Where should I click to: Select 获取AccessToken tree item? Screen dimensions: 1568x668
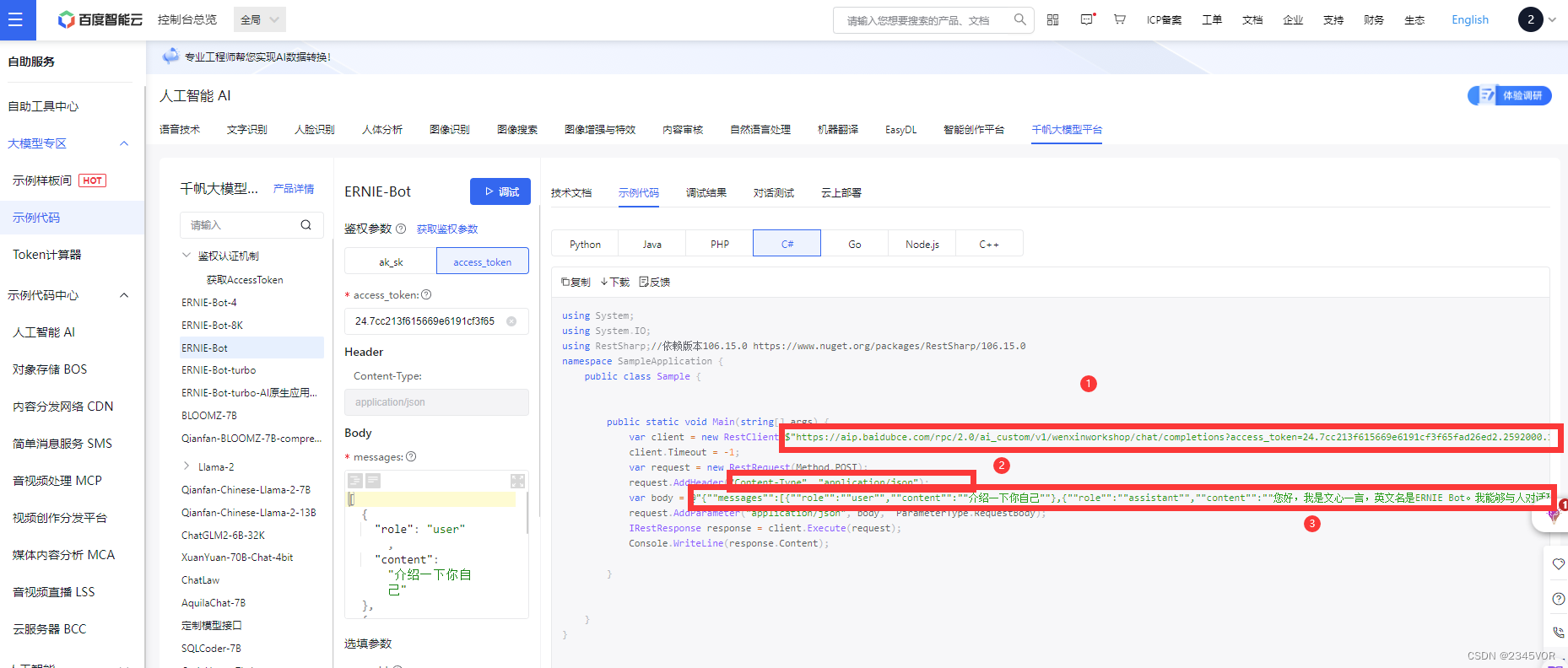pos(245,279)
